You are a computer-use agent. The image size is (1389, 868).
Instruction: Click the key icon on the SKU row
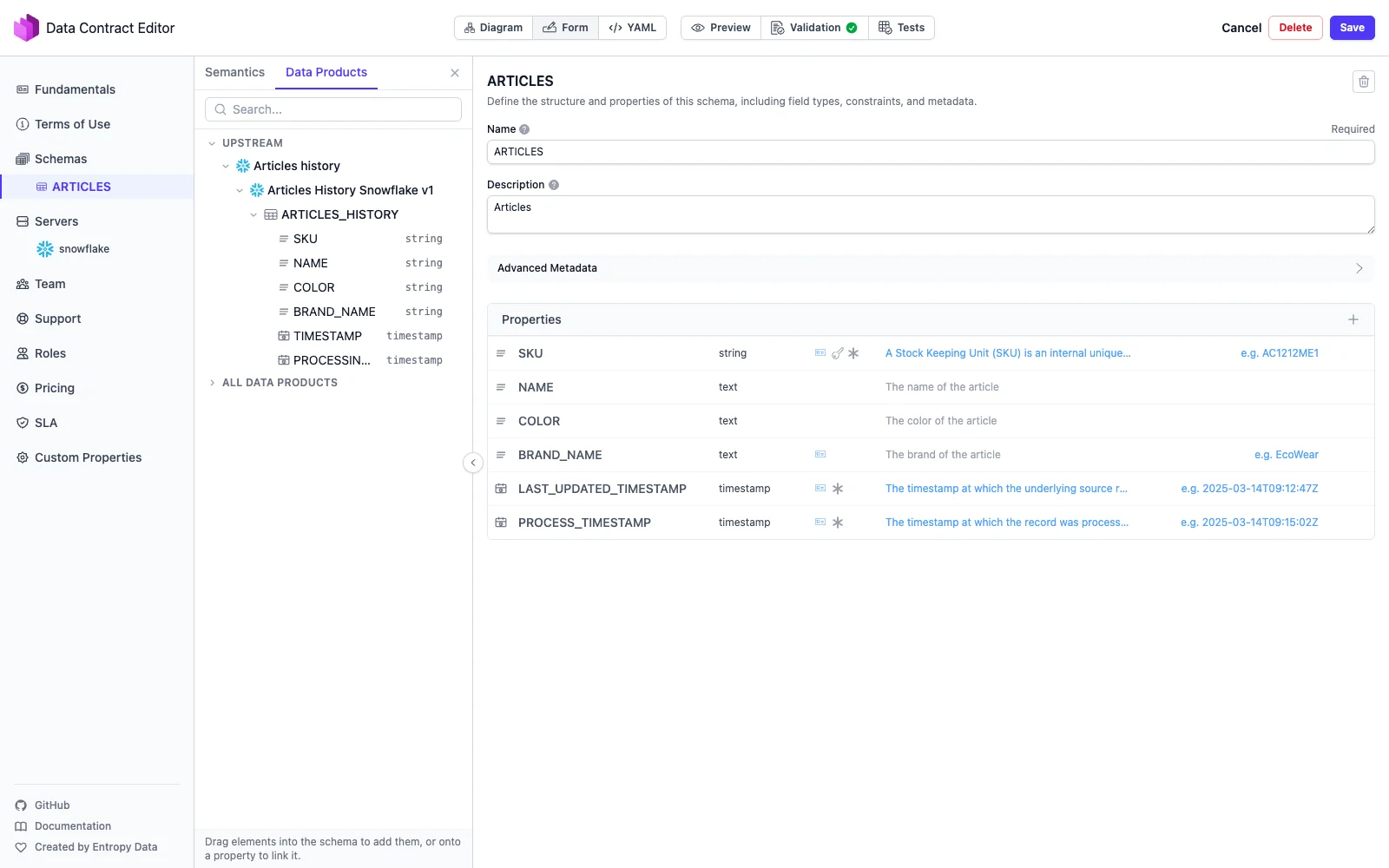(838, 353)
